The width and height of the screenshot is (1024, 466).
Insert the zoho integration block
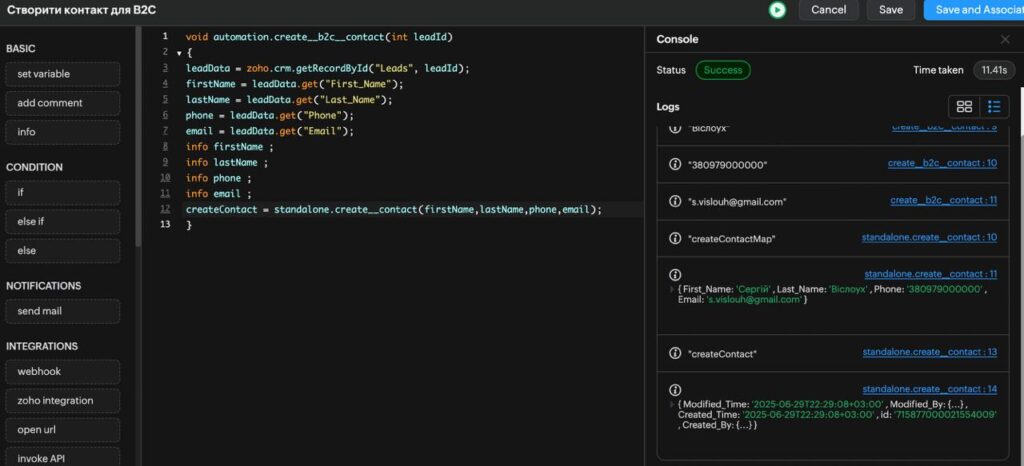pos(63,401)
